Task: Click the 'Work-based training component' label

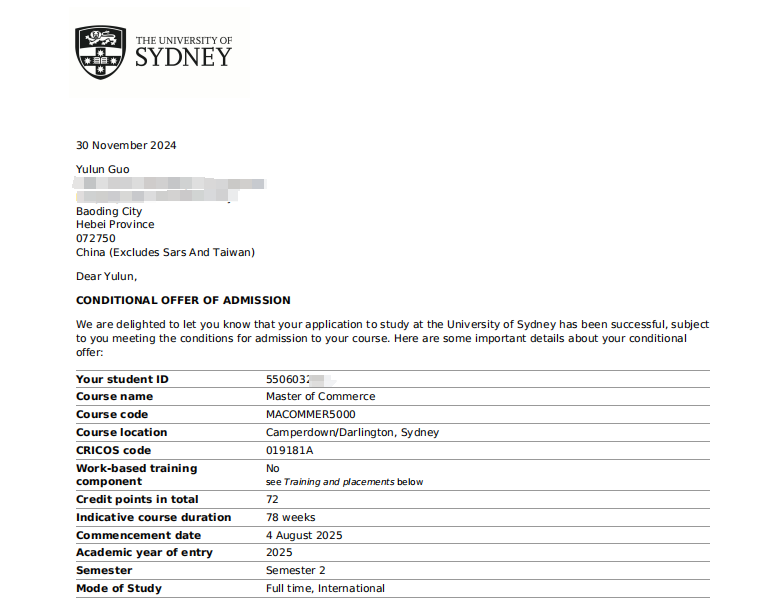Action: [136, 474]
